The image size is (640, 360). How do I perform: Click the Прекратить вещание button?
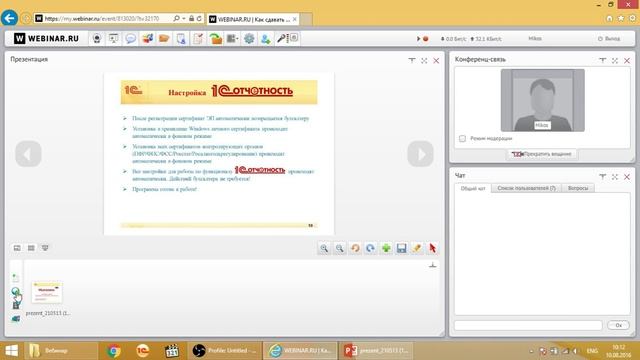pyautogui.click(x=542, y=154)
